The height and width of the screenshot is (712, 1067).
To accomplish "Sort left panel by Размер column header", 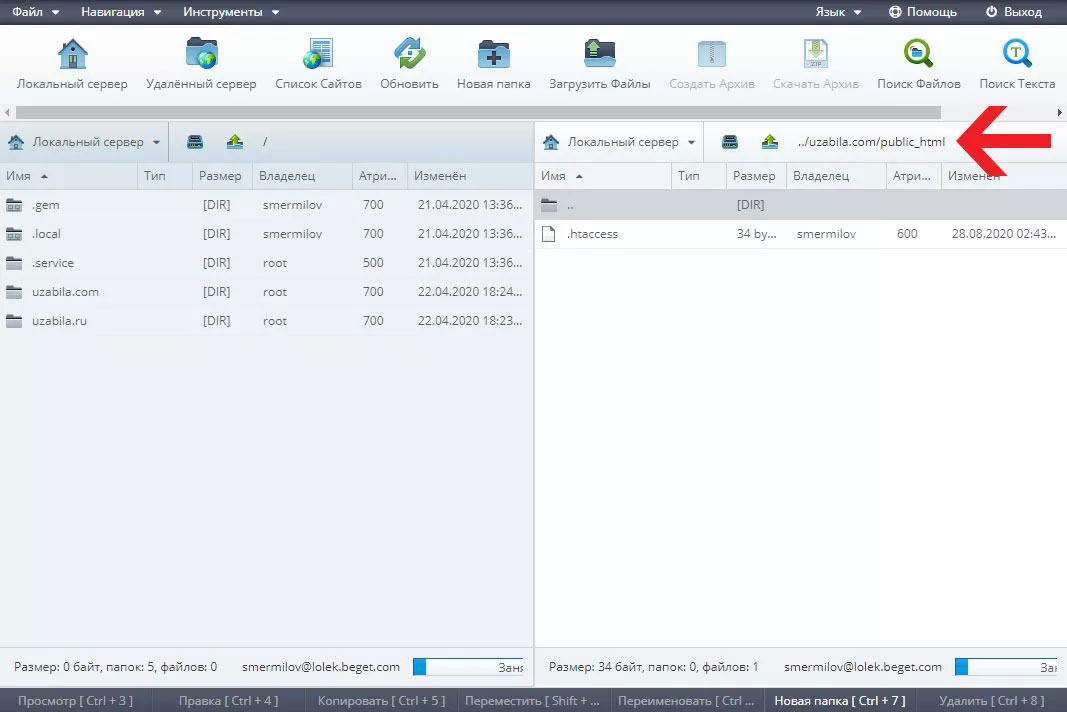I will pos(219,176).
